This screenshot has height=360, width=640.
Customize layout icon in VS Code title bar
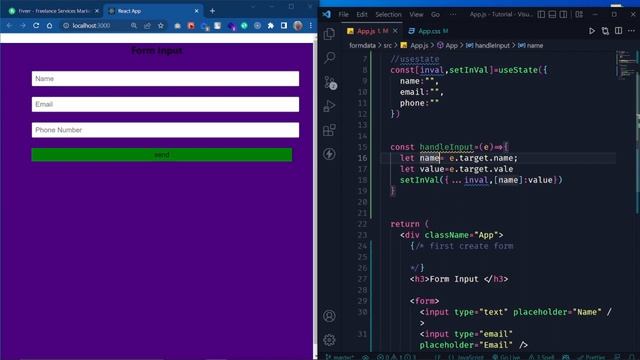pyautogui.click(x=579, y=15)
